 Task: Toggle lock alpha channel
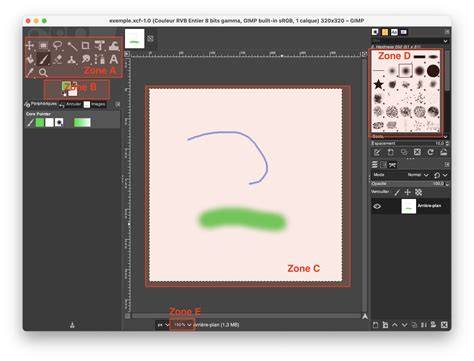419,192
